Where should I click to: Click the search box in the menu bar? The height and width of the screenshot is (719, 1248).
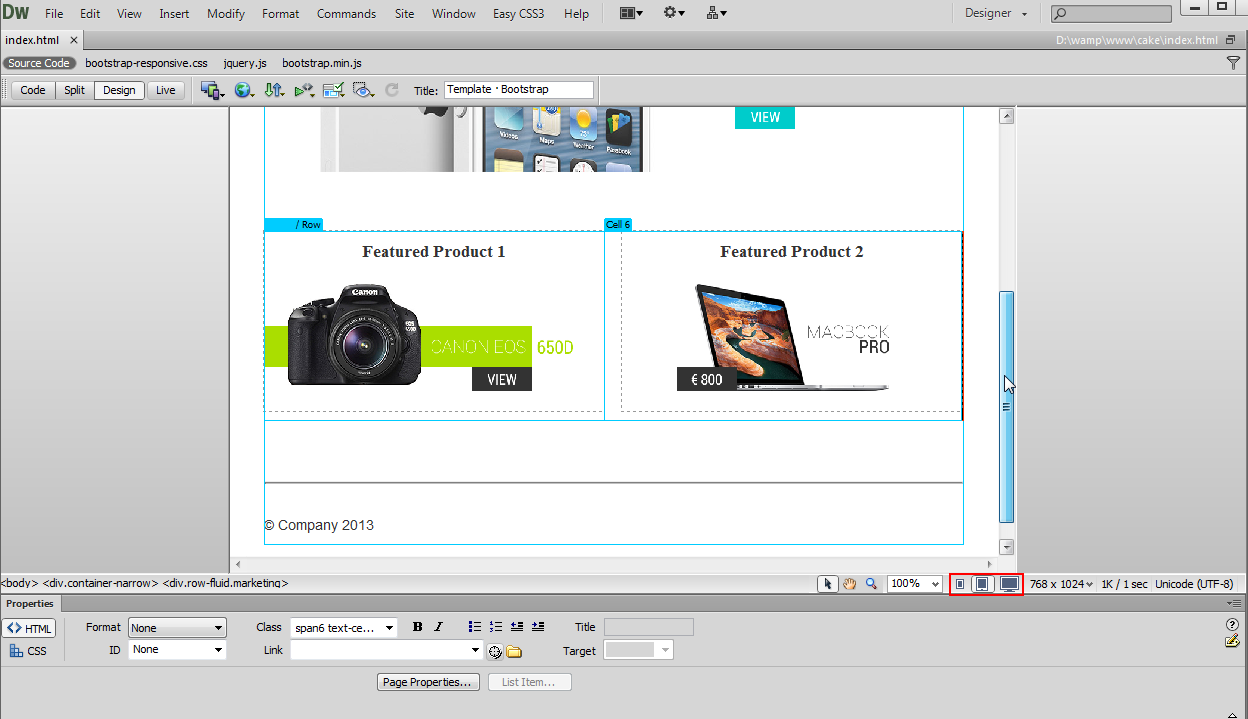[x=1111, y=14]
